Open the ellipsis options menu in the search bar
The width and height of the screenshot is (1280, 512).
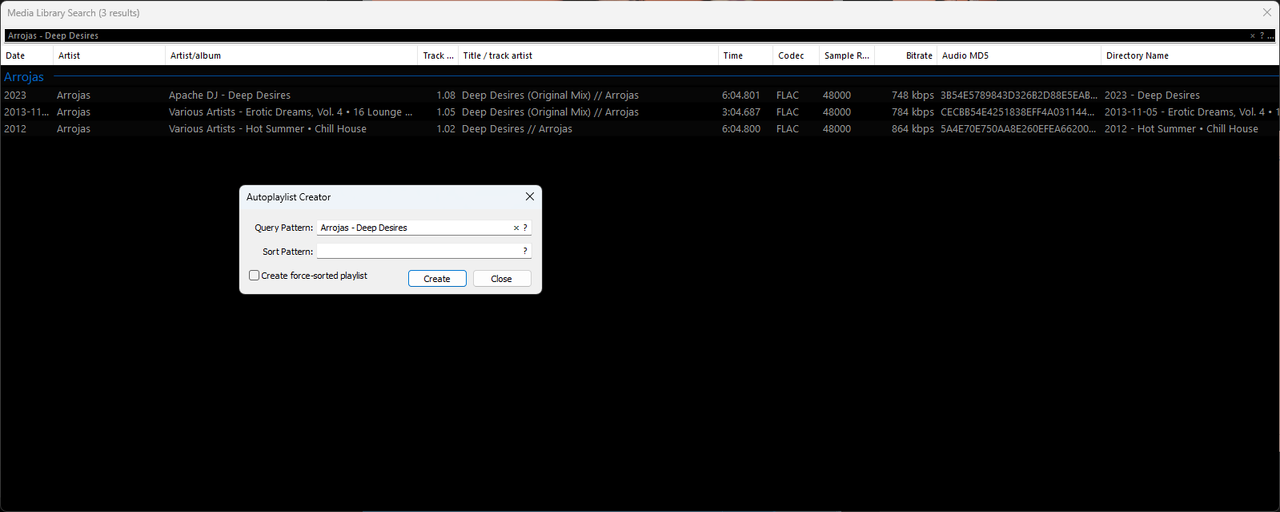click(1271, 36)
